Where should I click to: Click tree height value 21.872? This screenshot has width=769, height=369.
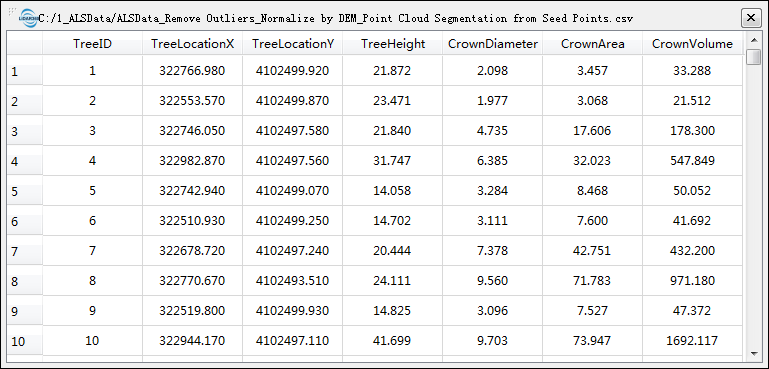tap(393, 71)
